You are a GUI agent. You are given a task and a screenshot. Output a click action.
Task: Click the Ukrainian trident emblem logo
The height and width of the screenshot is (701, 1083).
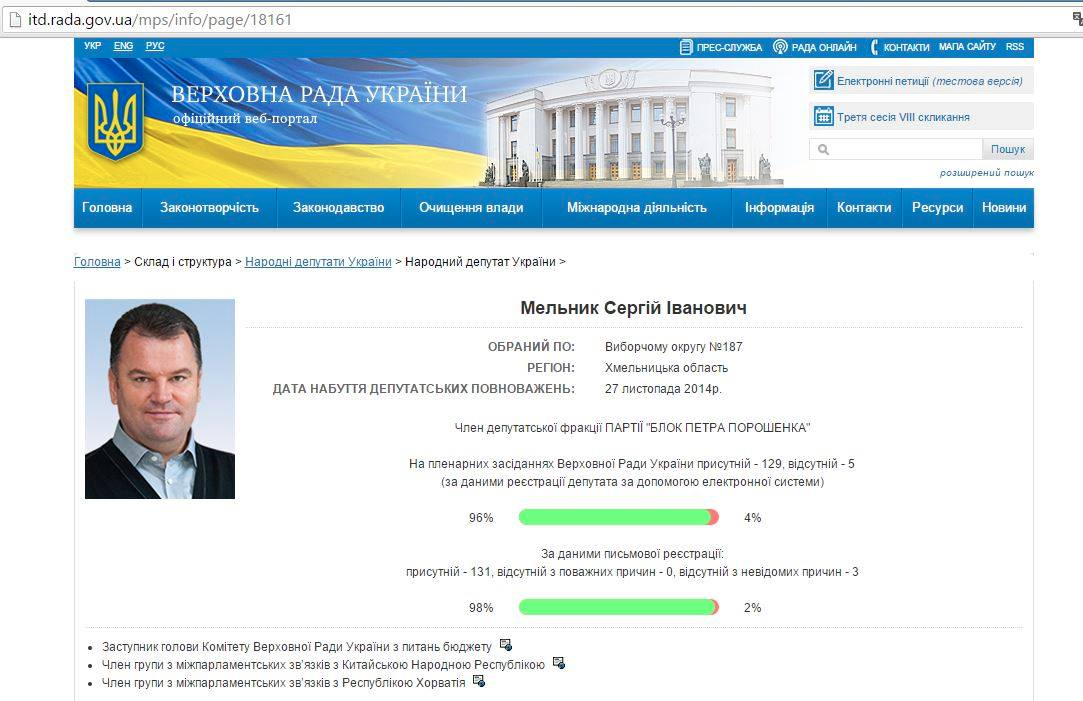(116, 121)
